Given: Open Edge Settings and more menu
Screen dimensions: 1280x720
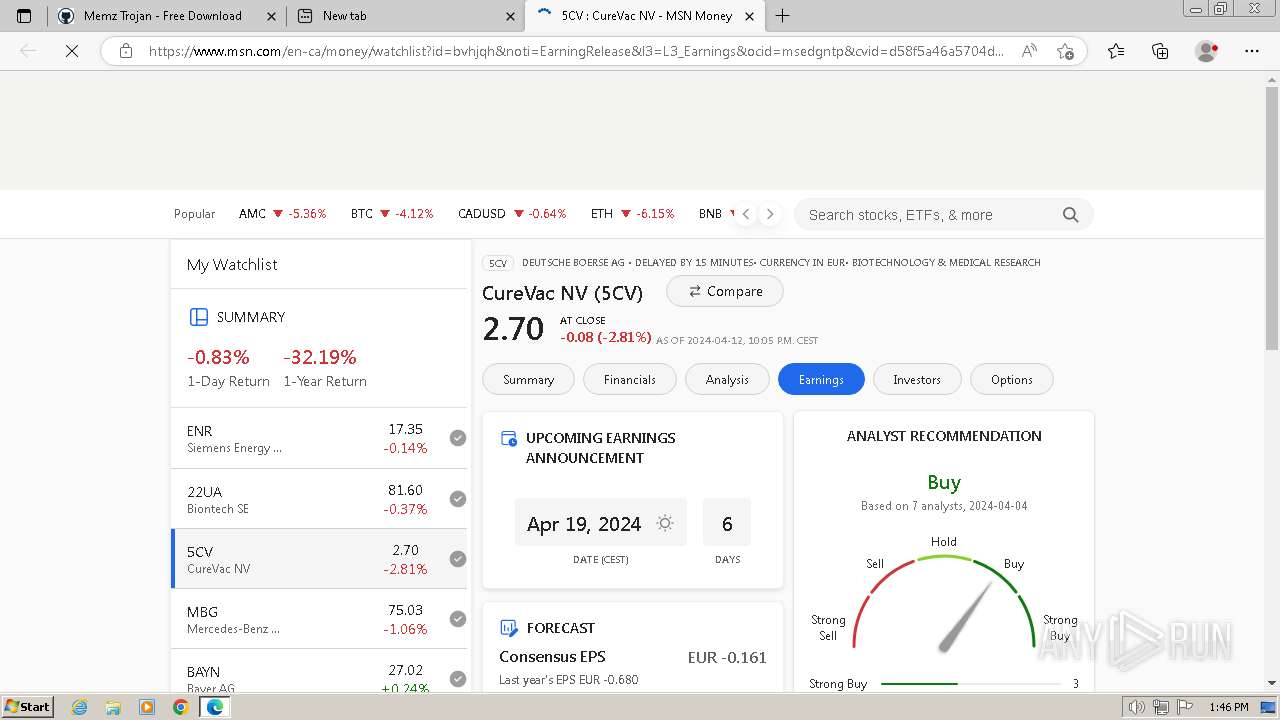Looking at the screenshot, I should (x=1252, y=51).
